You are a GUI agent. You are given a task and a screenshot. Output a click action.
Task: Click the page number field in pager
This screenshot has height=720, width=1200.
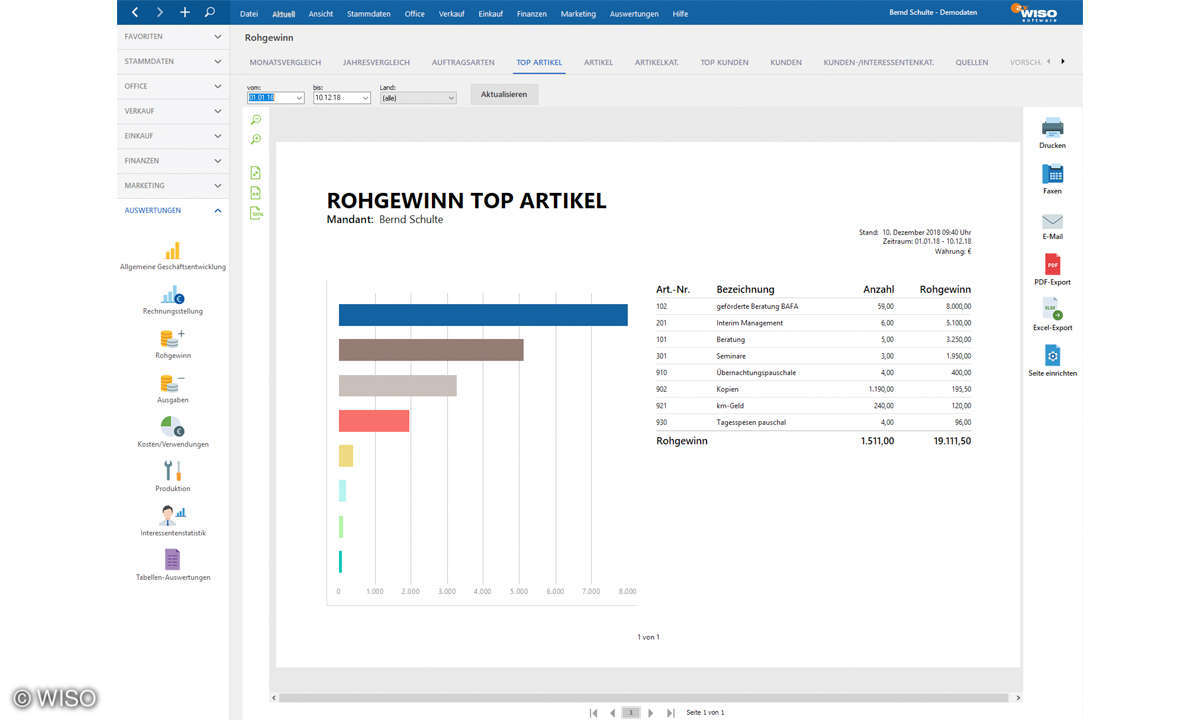[x=631, y=713]
